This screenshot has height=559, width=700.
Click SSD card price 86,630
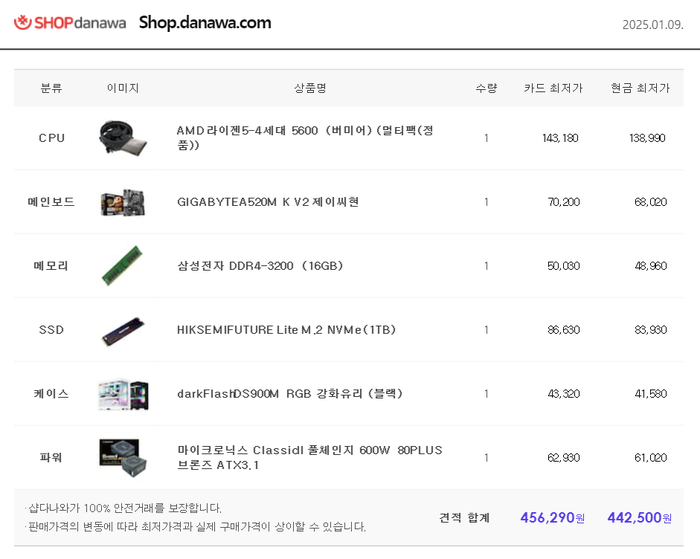(564, 330)
